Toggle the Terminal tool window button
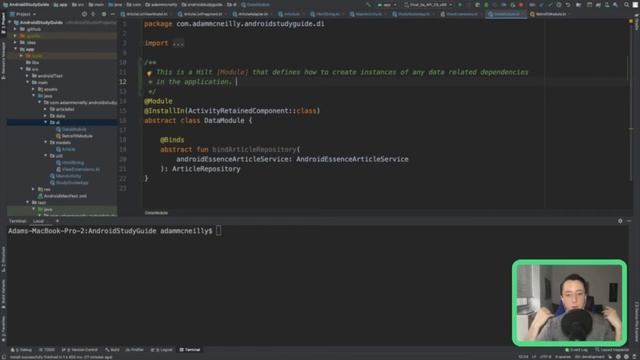640x360 pixels. (190, 350)
